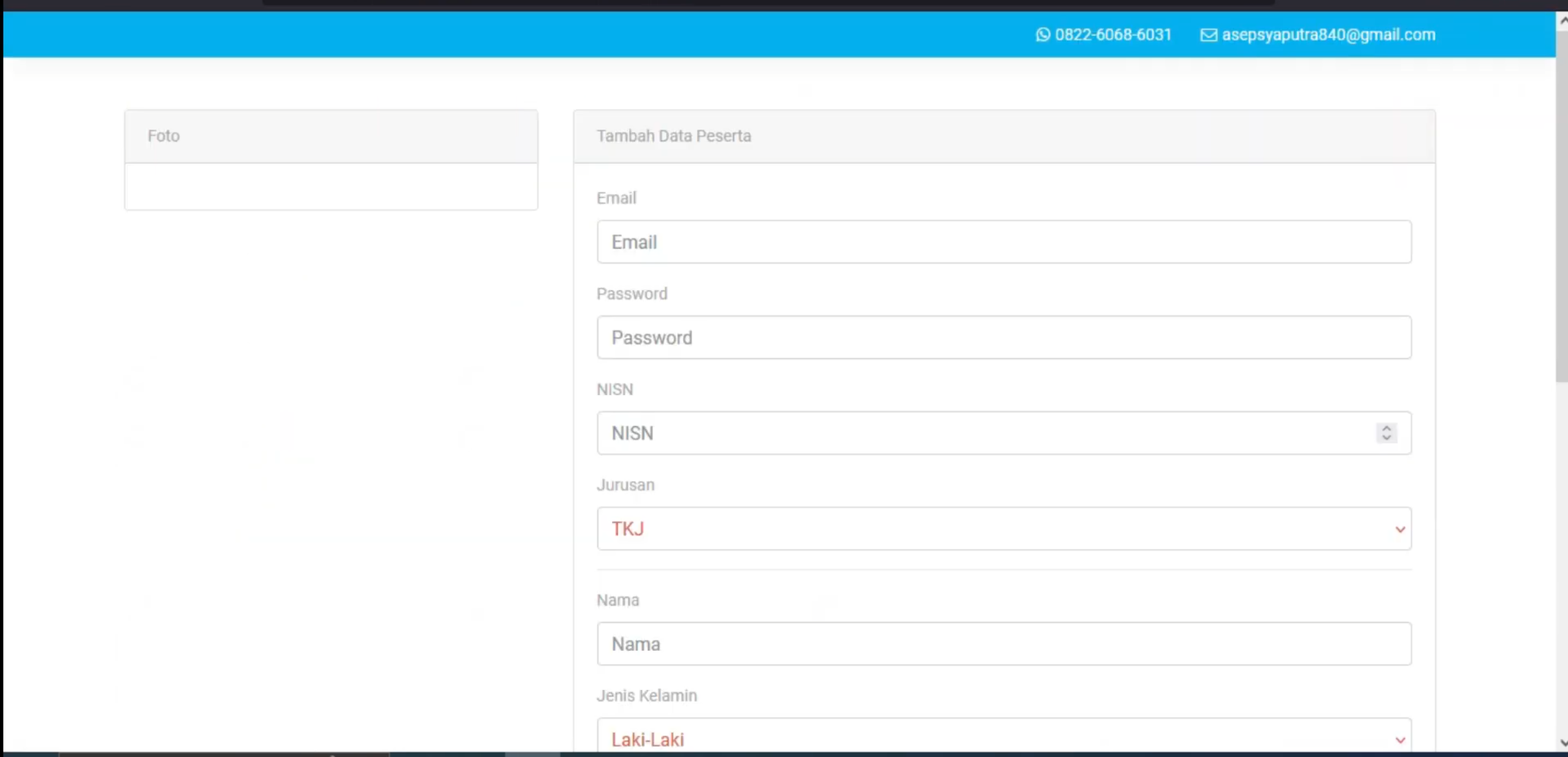Focus the Nama input field

click(1004, 644)
